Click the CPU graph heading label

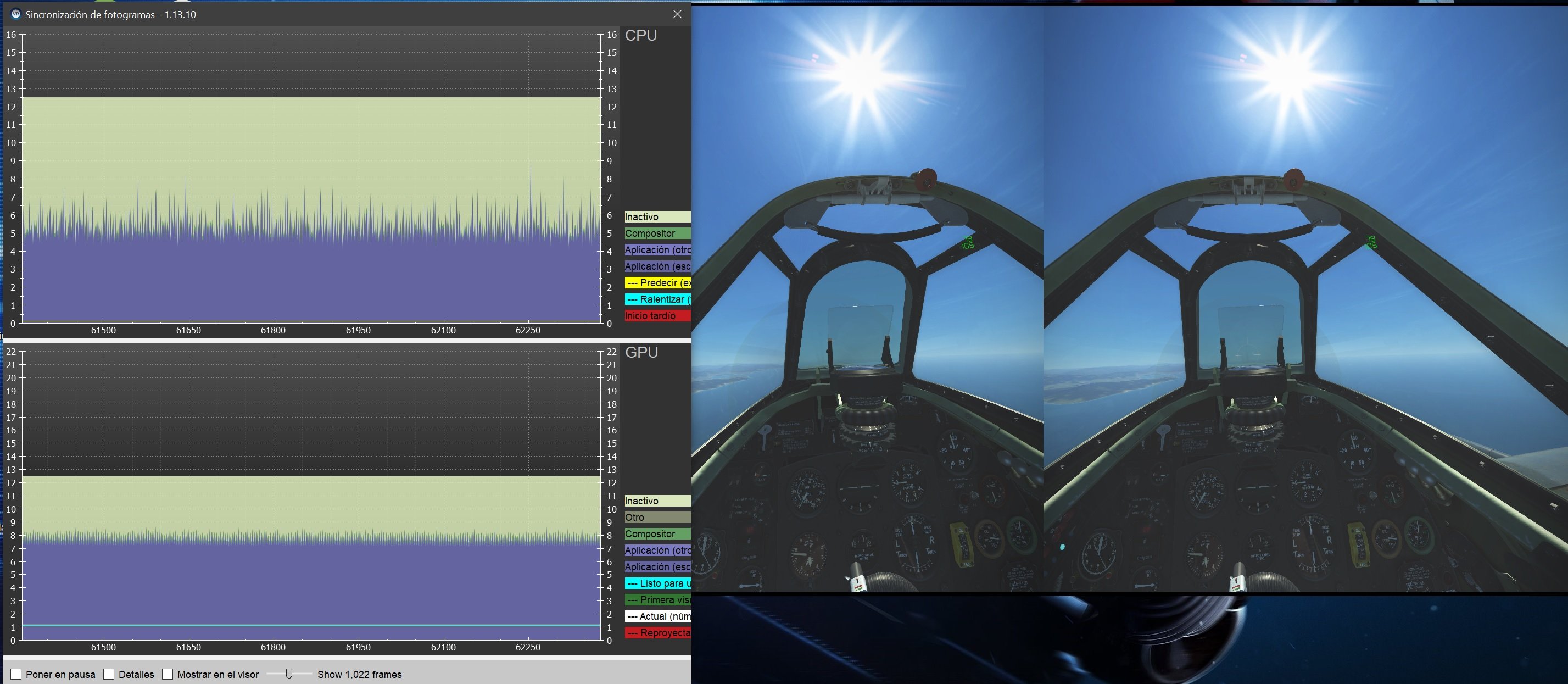coord(640,35)
